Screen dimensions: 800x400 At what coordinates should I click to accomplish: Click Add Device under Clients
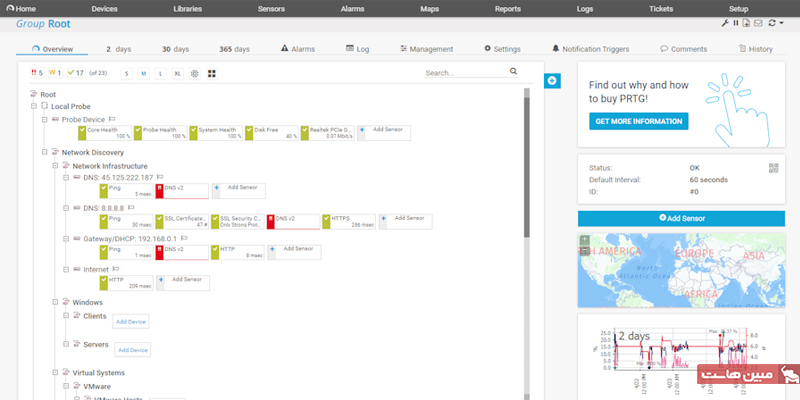tap(131, 322)
